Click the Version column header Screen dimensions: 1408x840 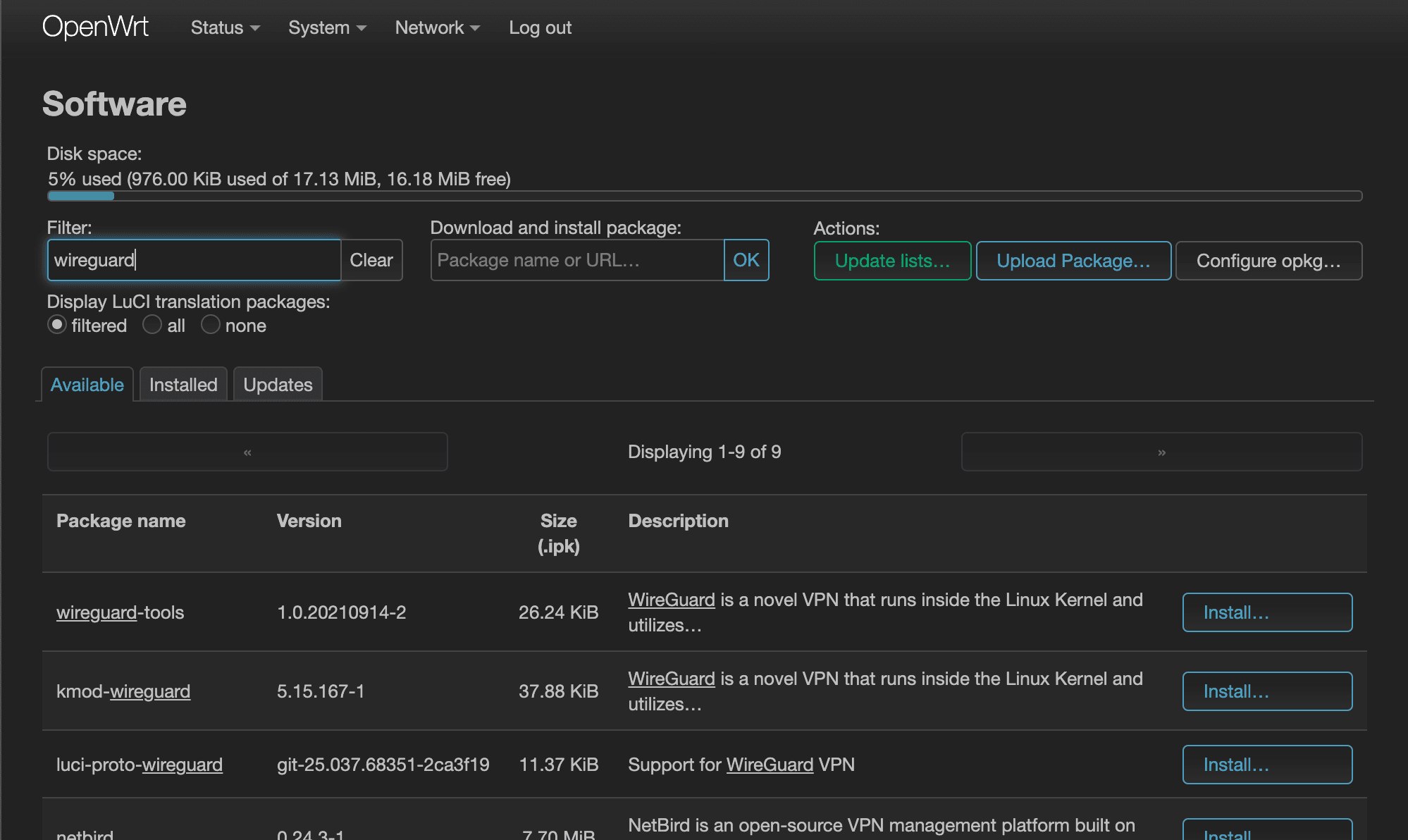tap(309, 521)
